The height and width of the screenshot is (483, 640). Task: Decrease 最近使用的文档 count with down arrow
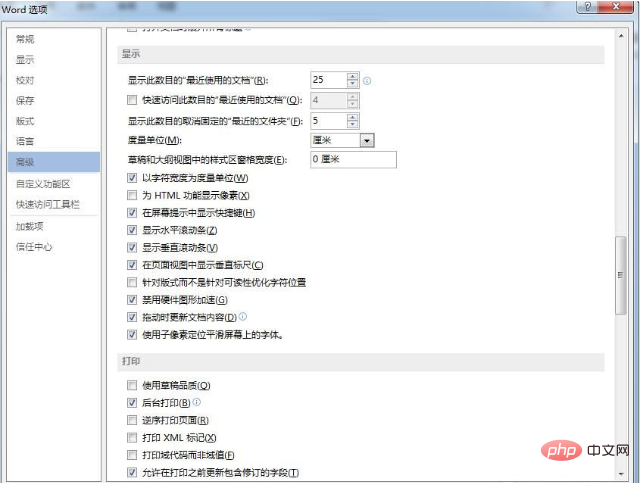coord(352,84)
